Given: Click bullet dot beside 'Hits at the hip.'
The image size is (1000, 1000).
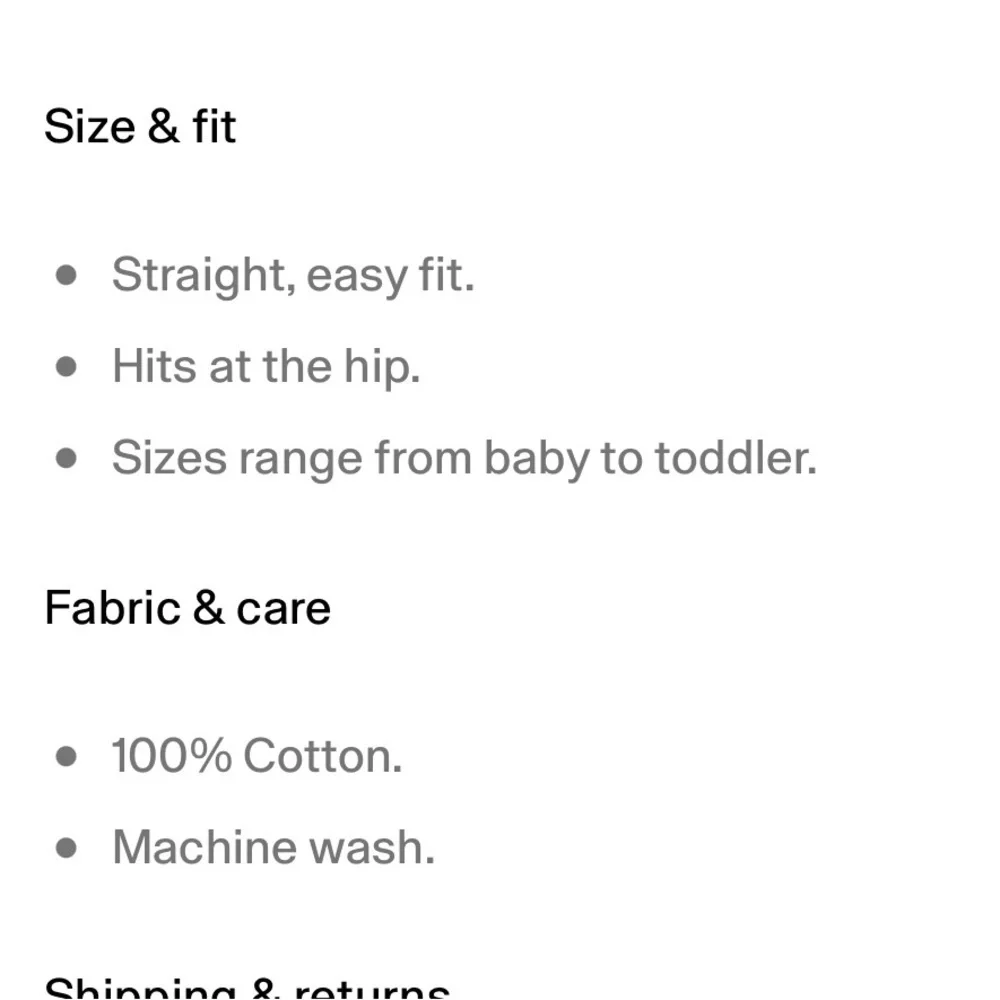Looking at the screenshot, I should tap(66, 367).
